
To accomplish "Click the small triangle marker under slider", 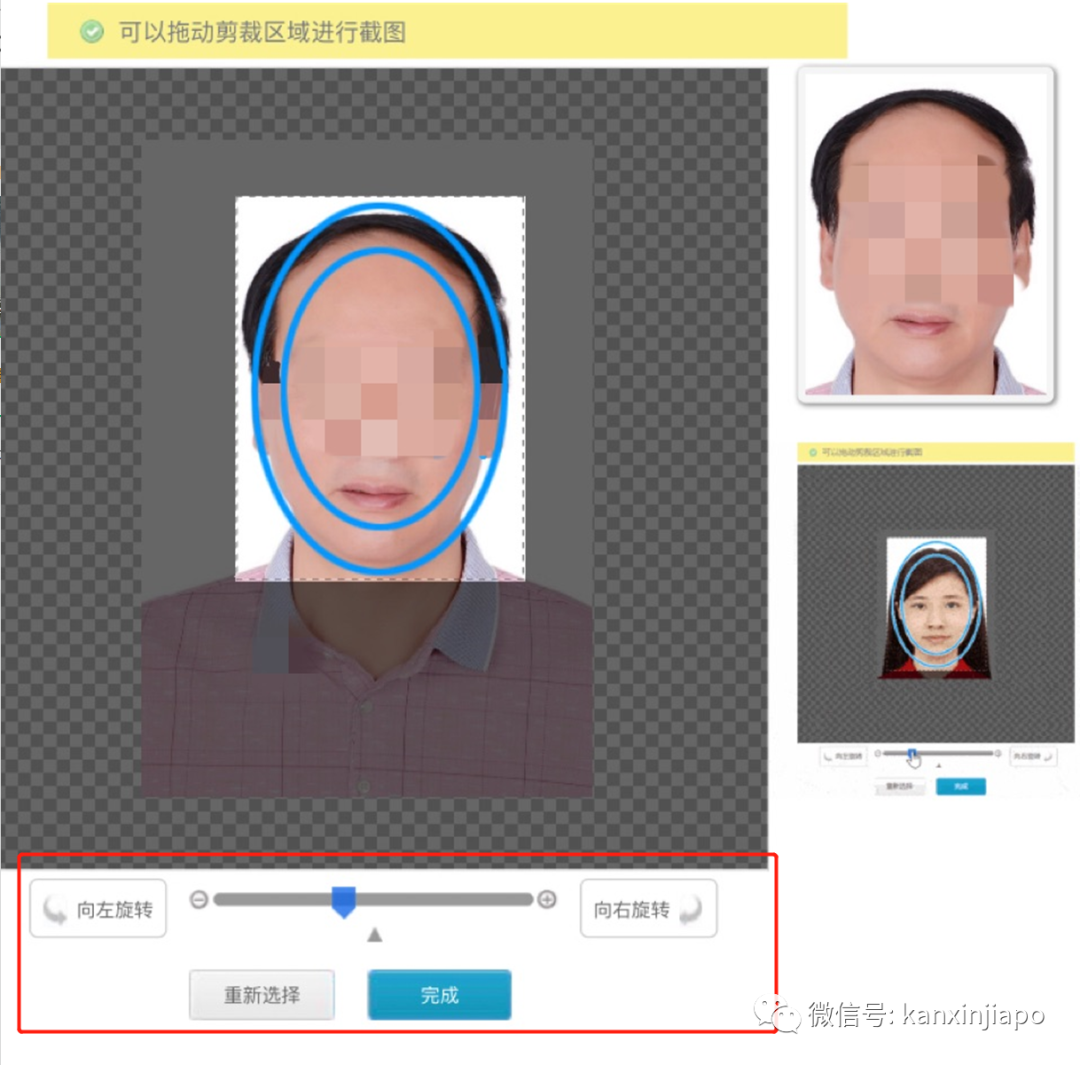I will click(x=375, y=935).
